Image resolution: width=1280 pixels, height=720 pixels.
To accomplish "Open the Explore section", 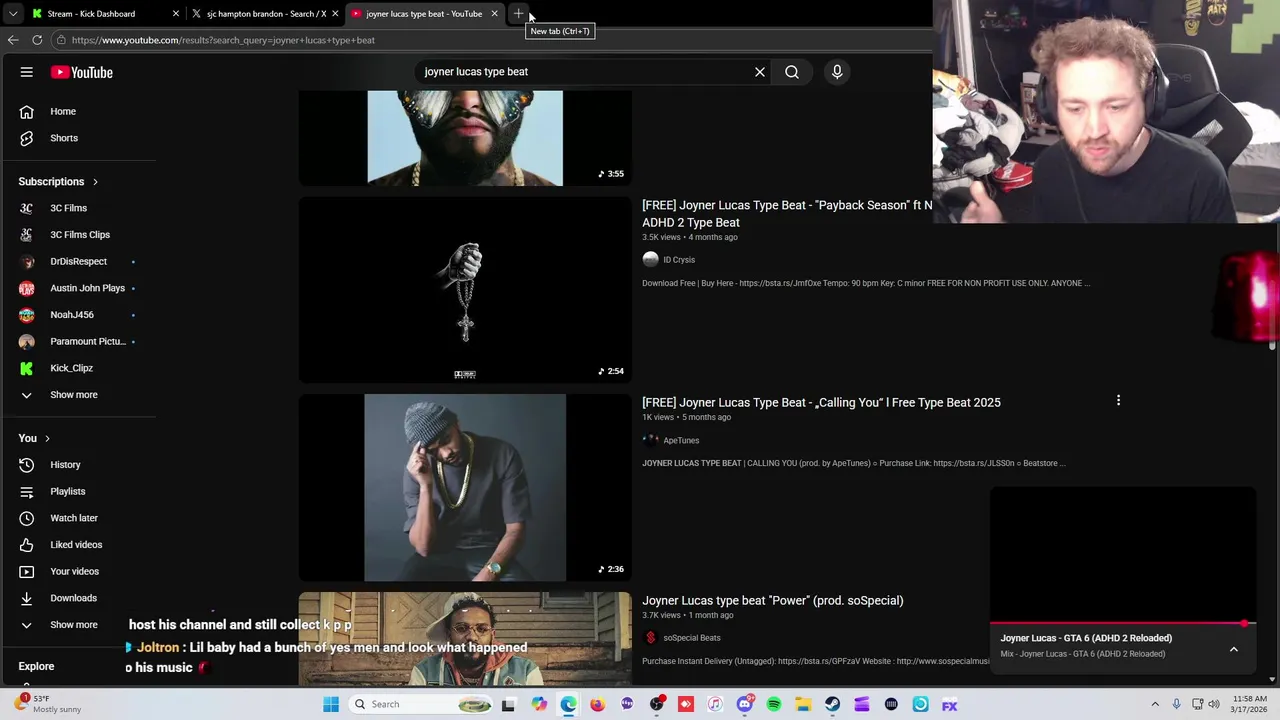I will click(36, 666).
